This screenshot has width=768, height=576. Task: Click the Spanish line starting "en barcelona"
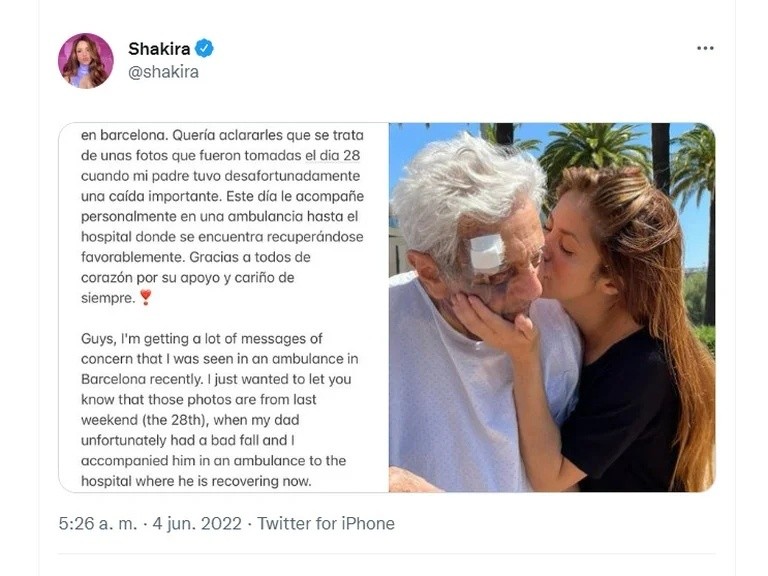pyautogui.click(x=221, y=133)
